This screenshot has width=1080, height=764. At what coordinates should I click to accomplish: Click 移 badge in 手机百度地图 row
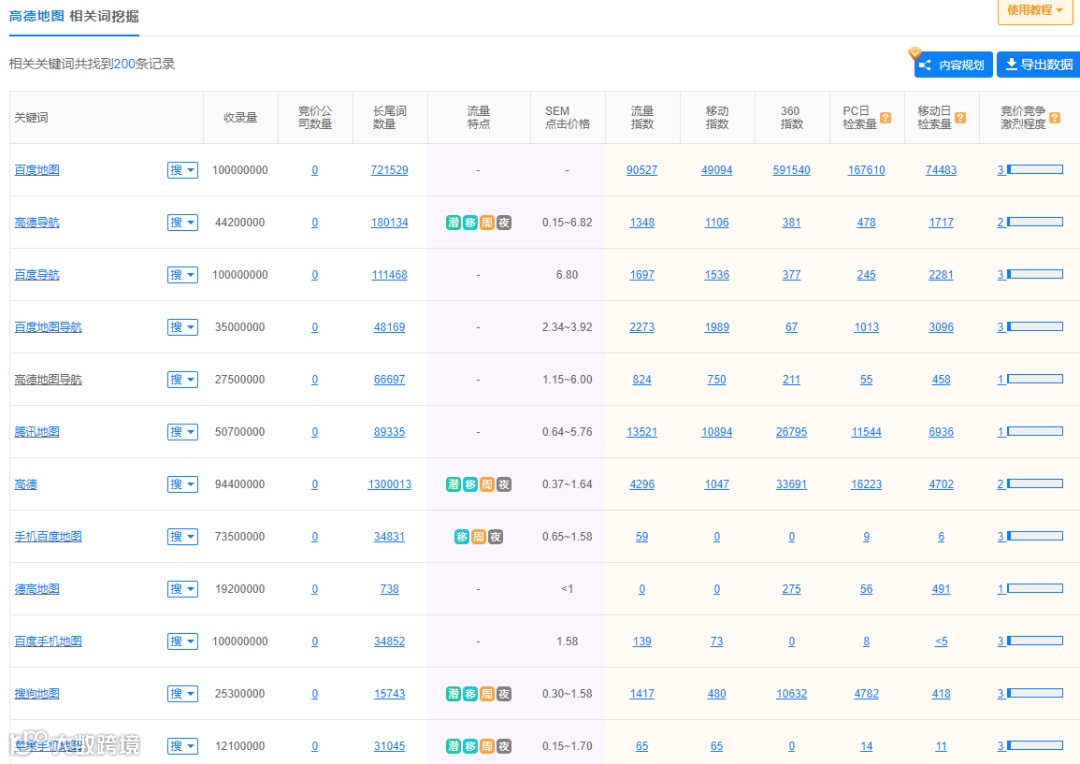tap(461, 537)
